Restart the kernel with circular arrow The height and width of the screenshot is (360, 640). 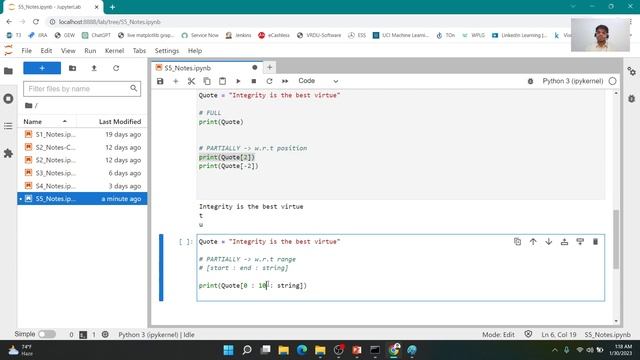click(x=269, y=81)
